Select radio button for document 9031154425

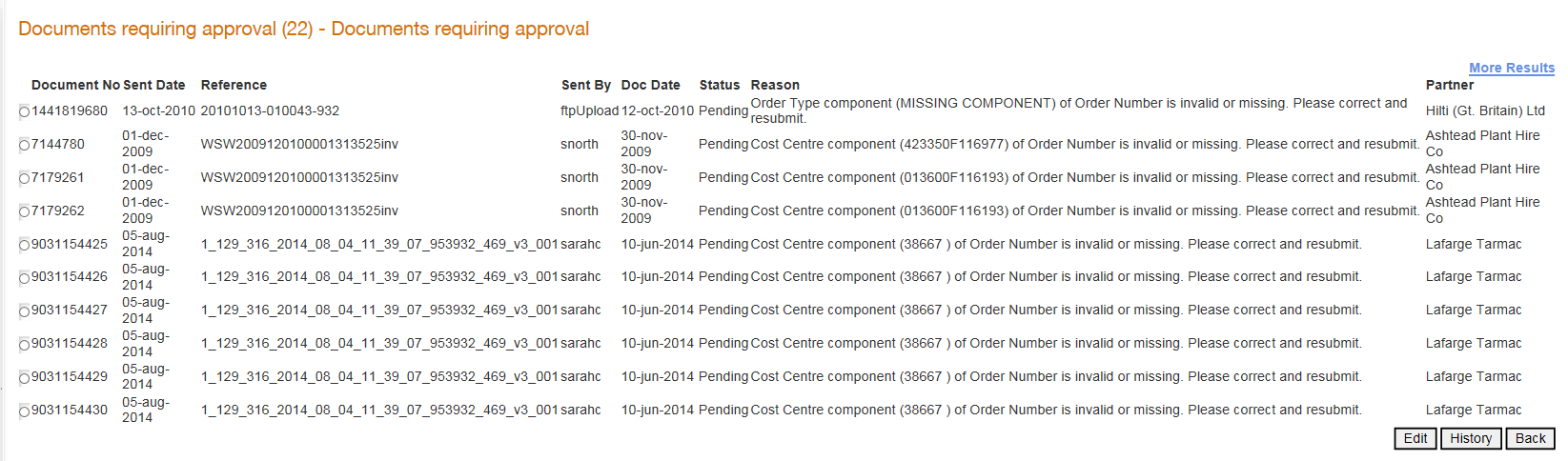pyautogui.click(x=25, y=246)
